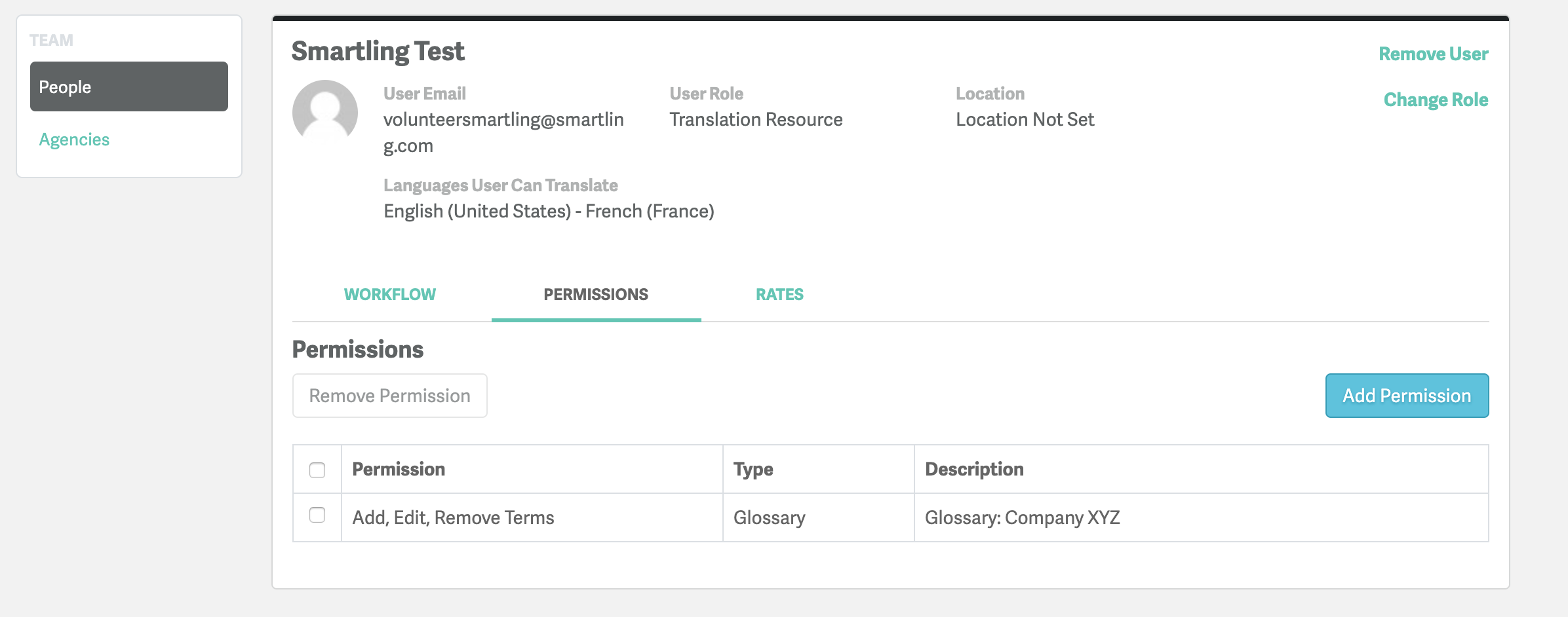The height and width of the screenshot is (617, 1568).
Task: Tick the select-all checkbox in table header
Action: [317, 470]
